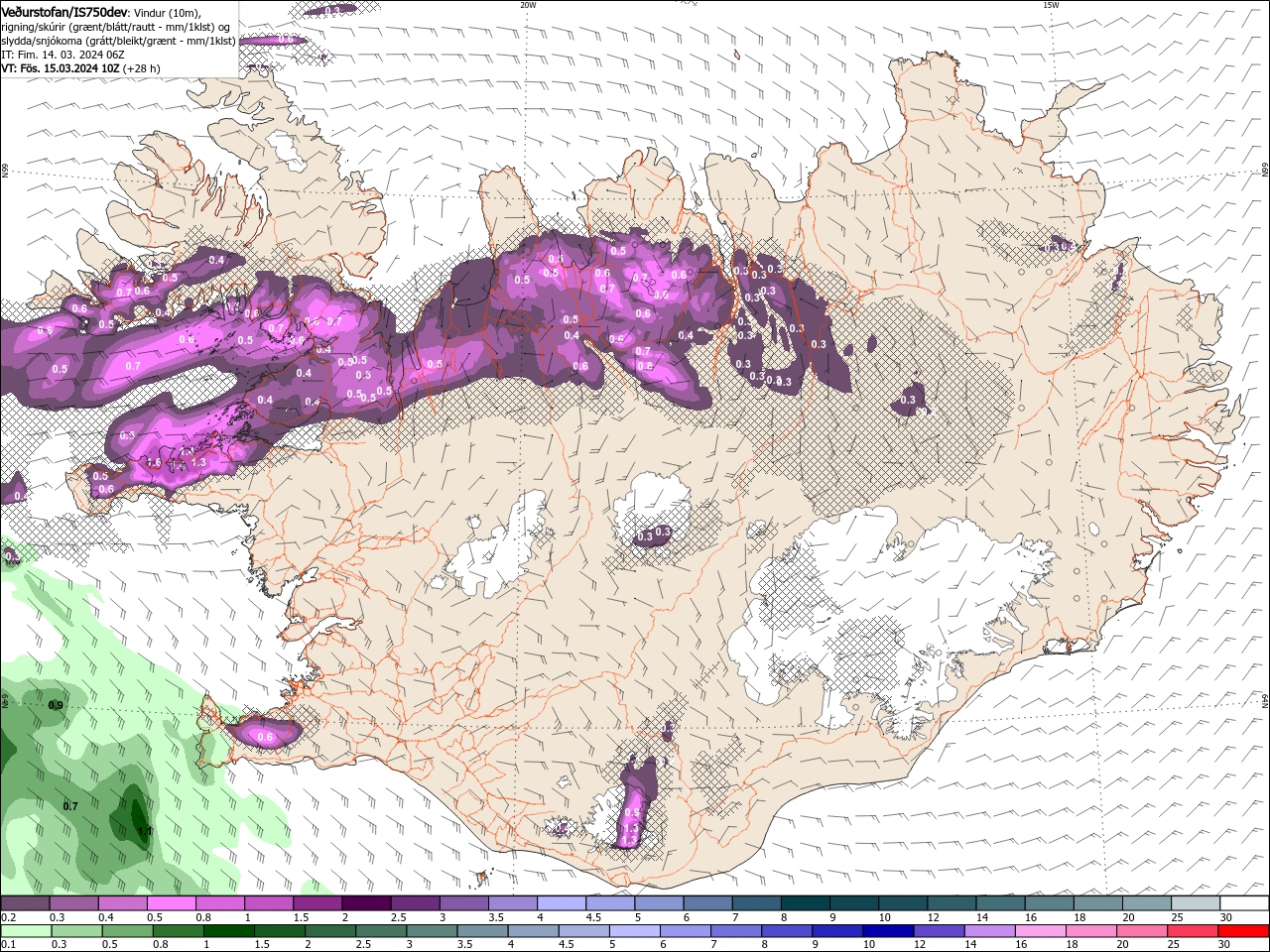Pick the upper scale swatch starting at 1
Image resolution: width=1270 pixels, height=952 pixels.
(268, 903)
